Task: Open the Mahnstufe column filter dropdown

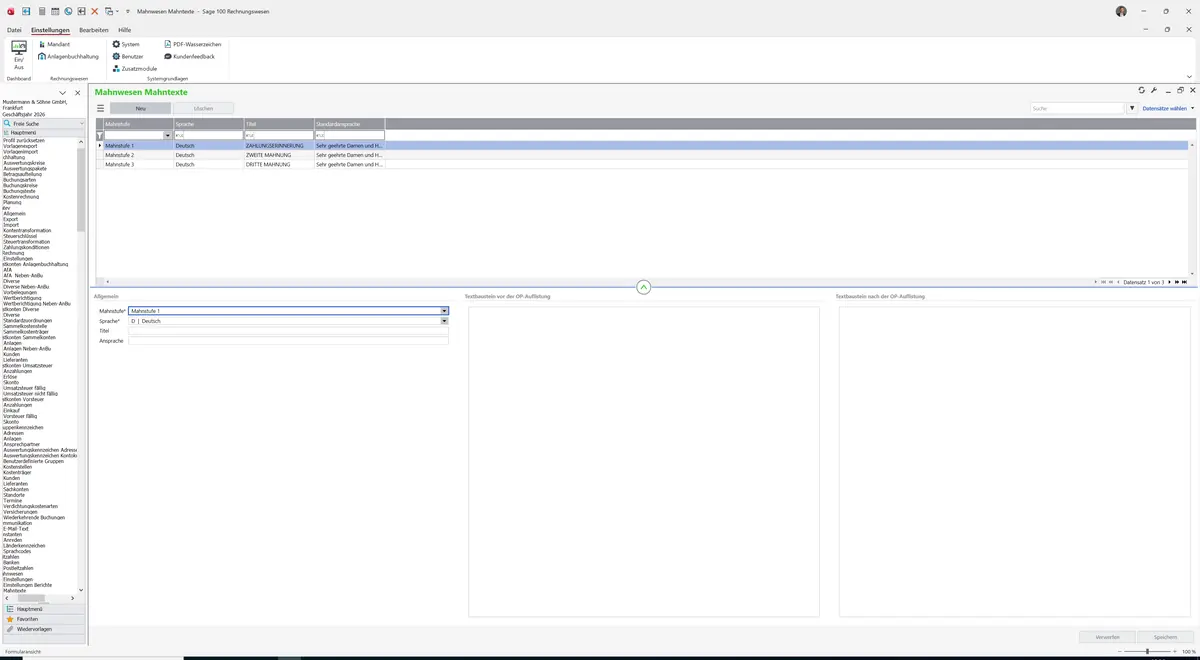Action: (x=167, y=135)
